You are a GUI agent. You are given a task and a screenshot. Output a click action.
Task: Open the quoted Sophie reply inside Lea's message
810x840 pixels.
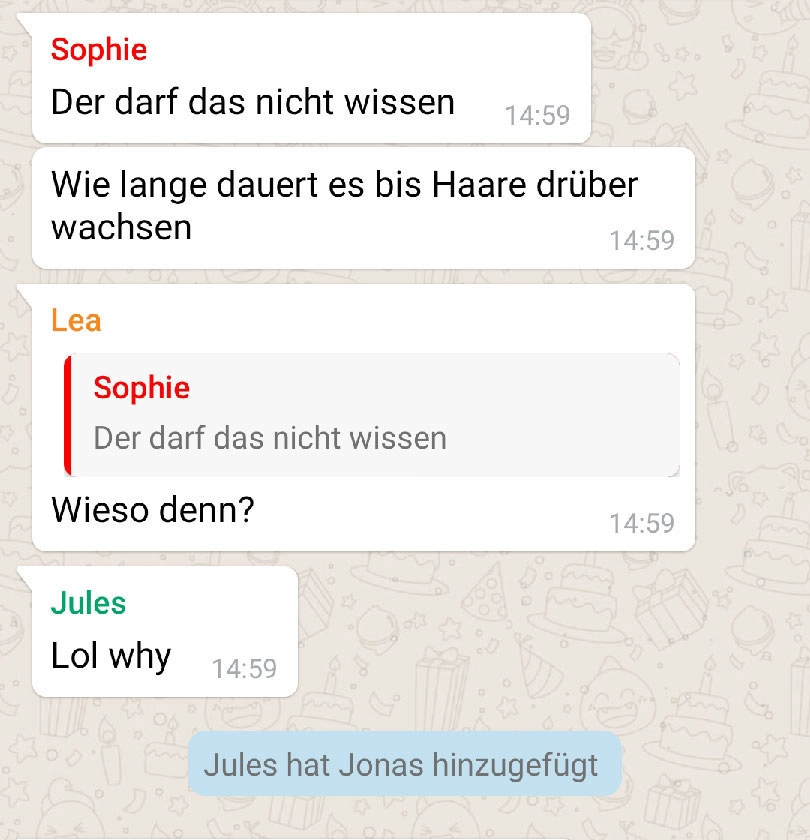[372, 415]
